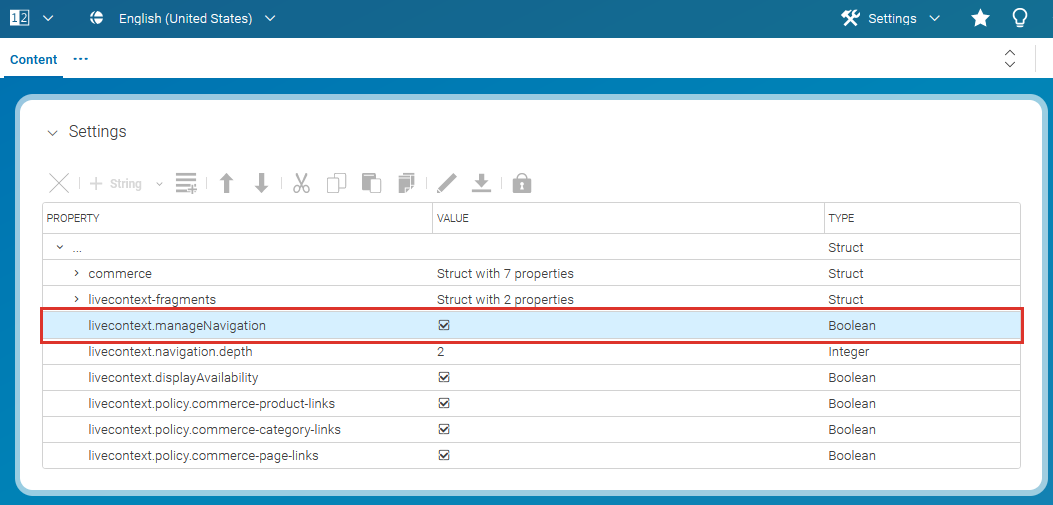Open the Settings dropdown in the header

tap(934, 19)
